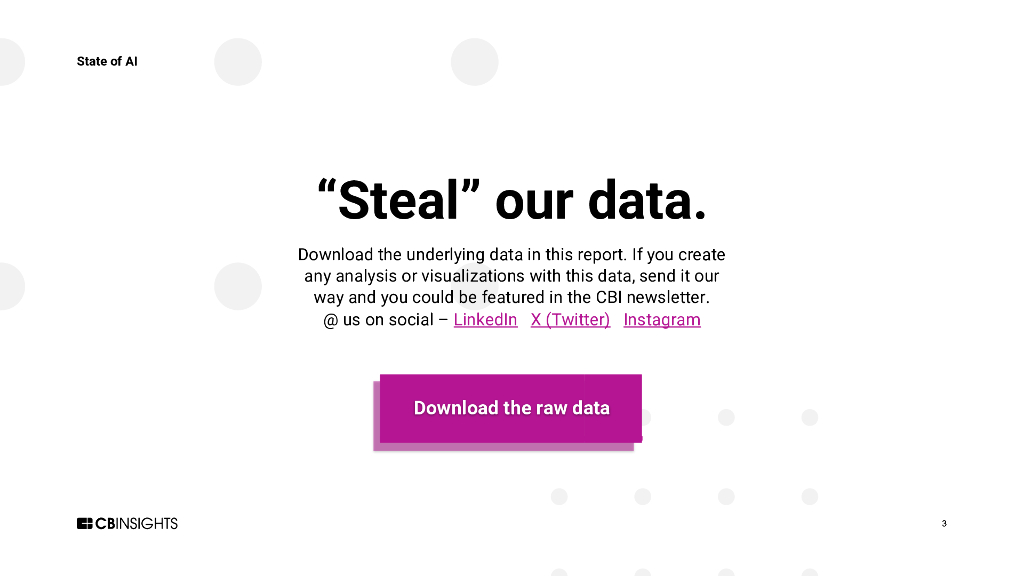
Task: Click the Download the raw data button
Action: pyautogui.click(x=511, y=408)
